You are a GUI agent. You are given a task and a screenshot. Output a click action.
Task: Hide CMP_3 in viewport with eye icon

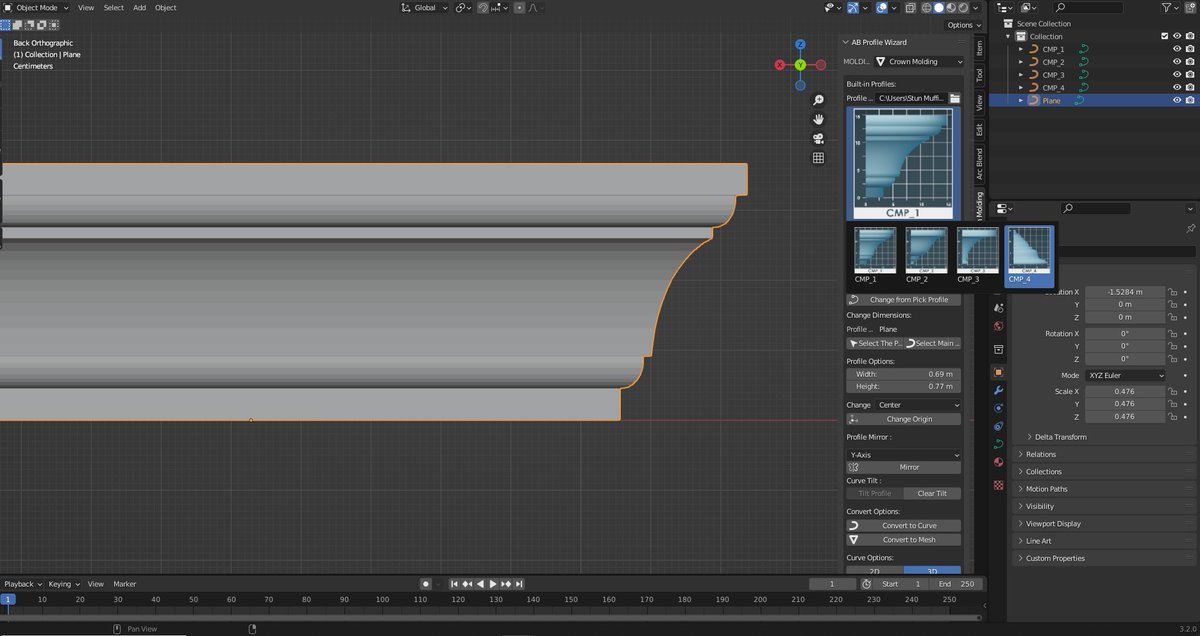coord(1177,75)
